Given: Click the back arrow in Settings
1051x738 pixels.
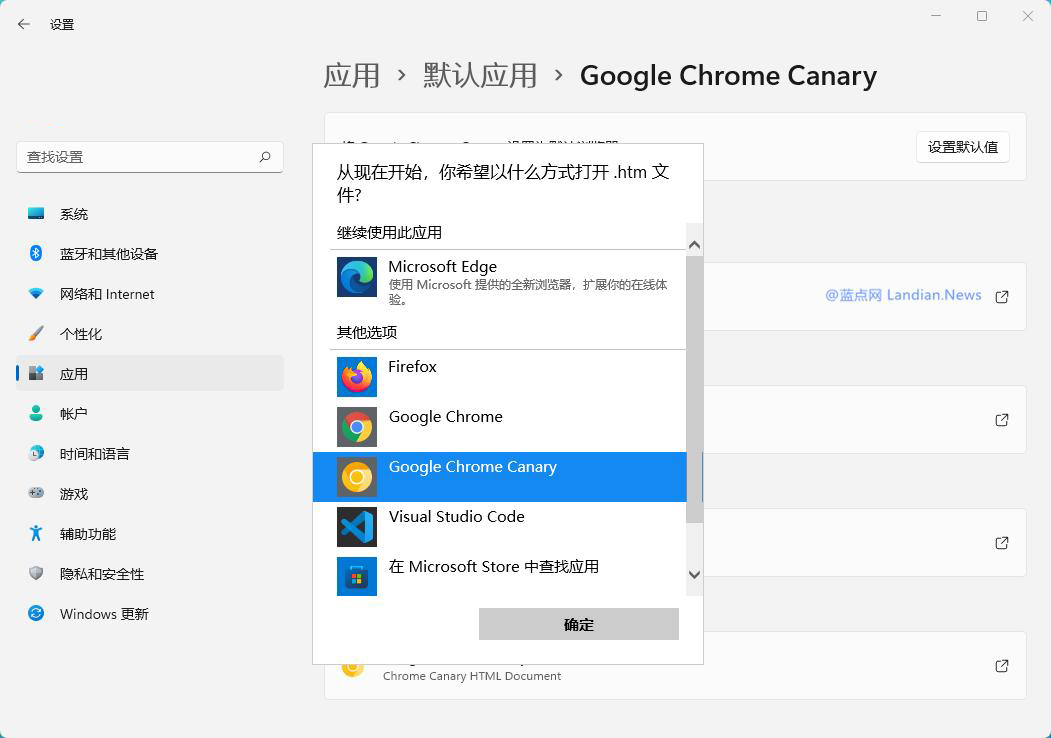Looking at the screenshot, I should pyautogui.click(x=24, y=24).
